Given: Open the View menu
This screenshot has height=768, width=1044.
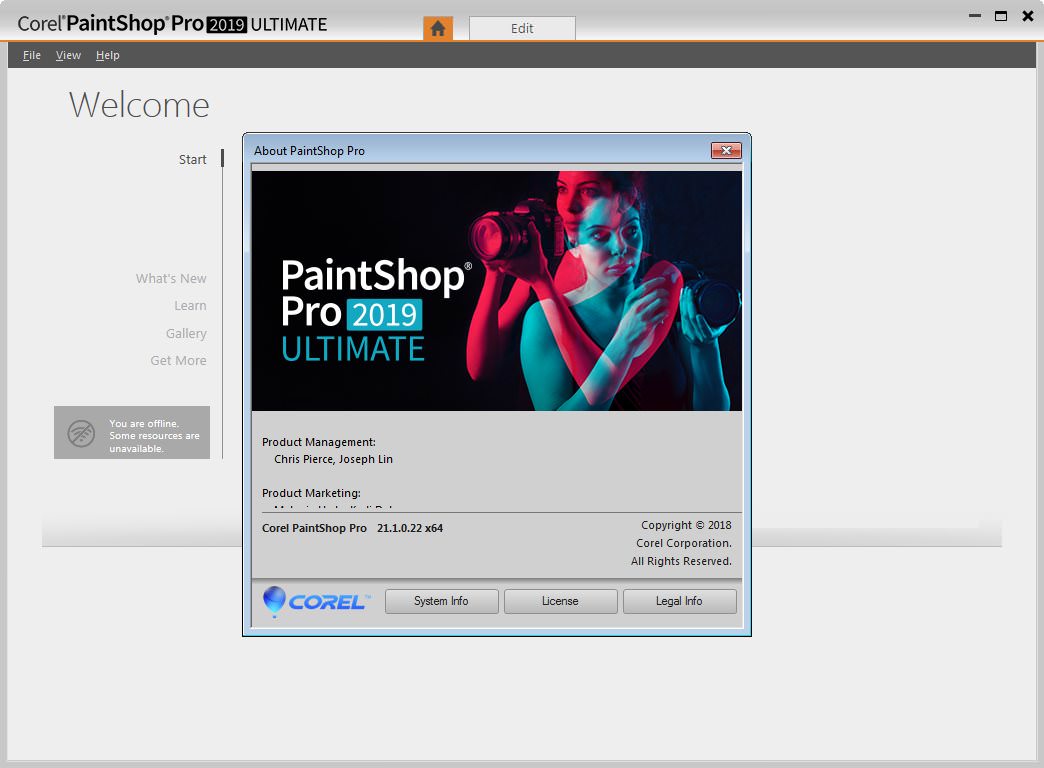Looking at the screenshot, I should 68,55.
